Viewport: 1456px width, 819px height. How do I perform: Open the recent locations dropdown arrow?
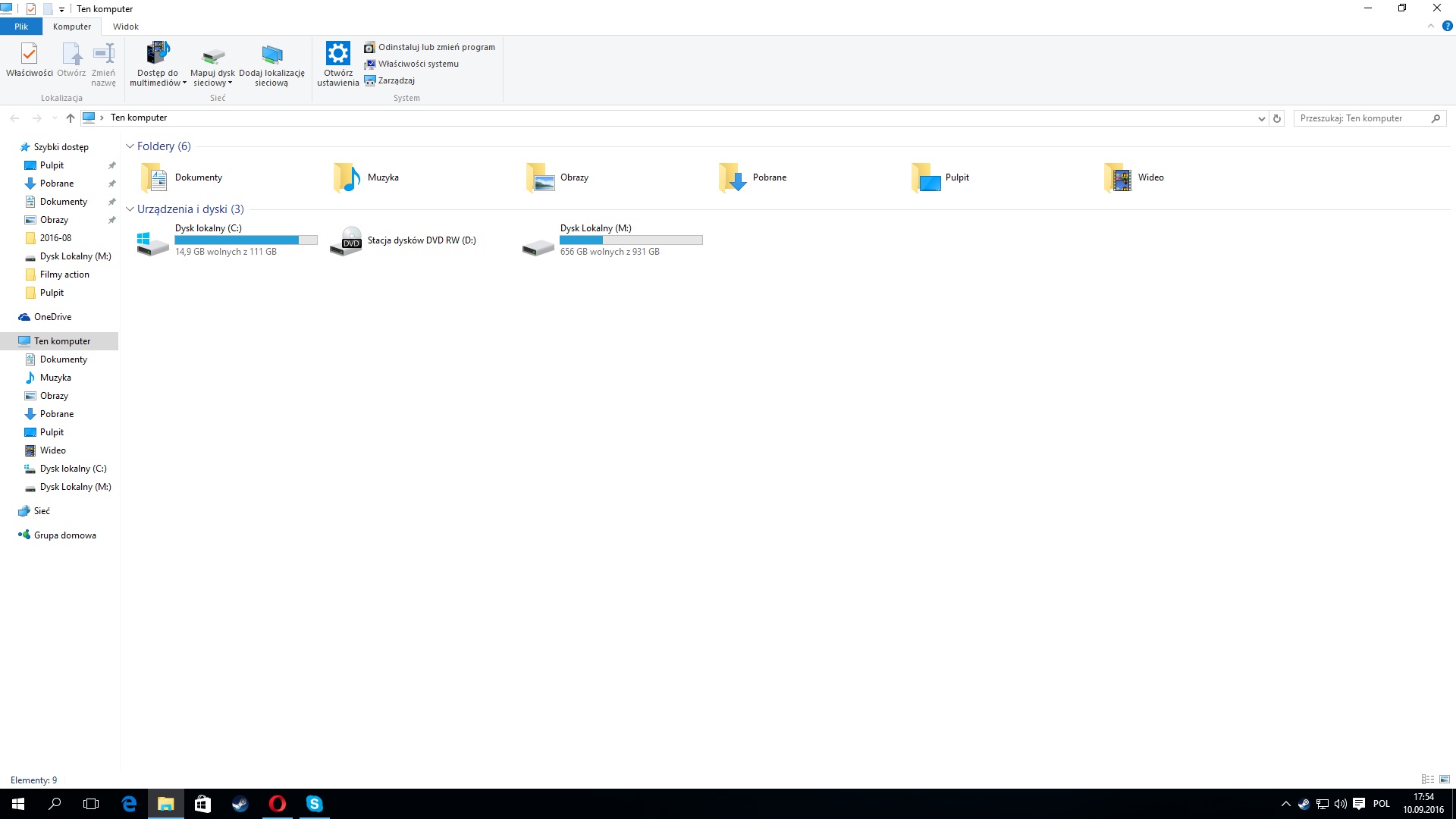(55, 118)
